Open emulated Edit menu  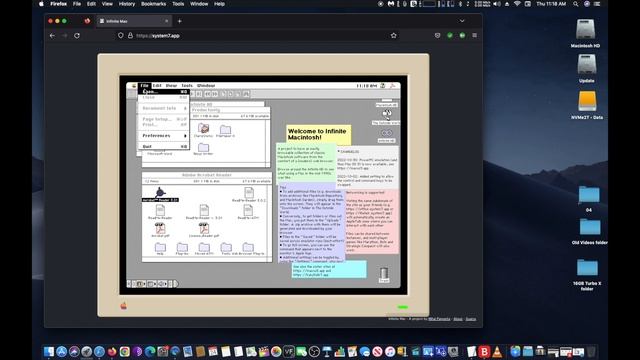coord(157,86)
